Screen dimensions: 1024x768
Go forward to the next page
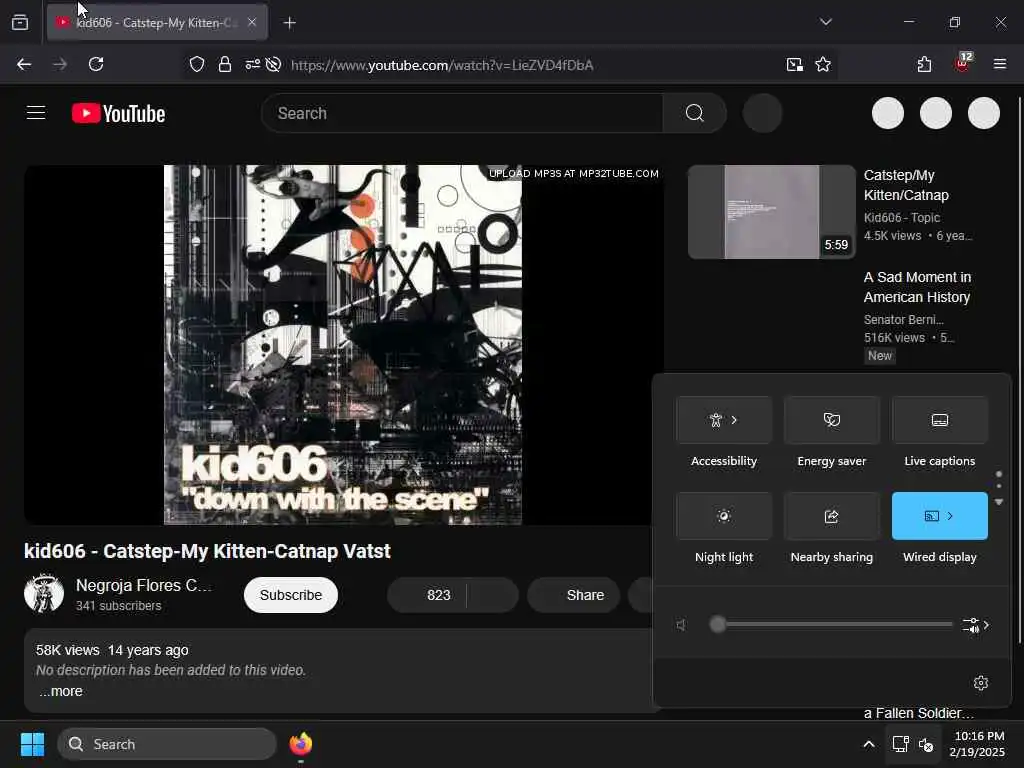[x=60, y=64]
